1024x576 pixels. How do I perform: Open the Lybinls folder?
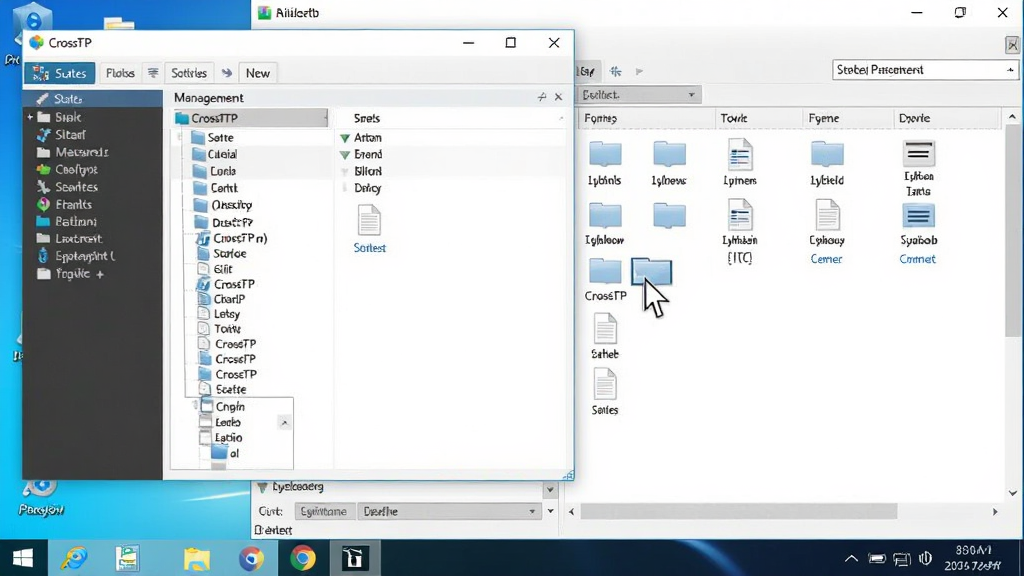click(605, 163)
